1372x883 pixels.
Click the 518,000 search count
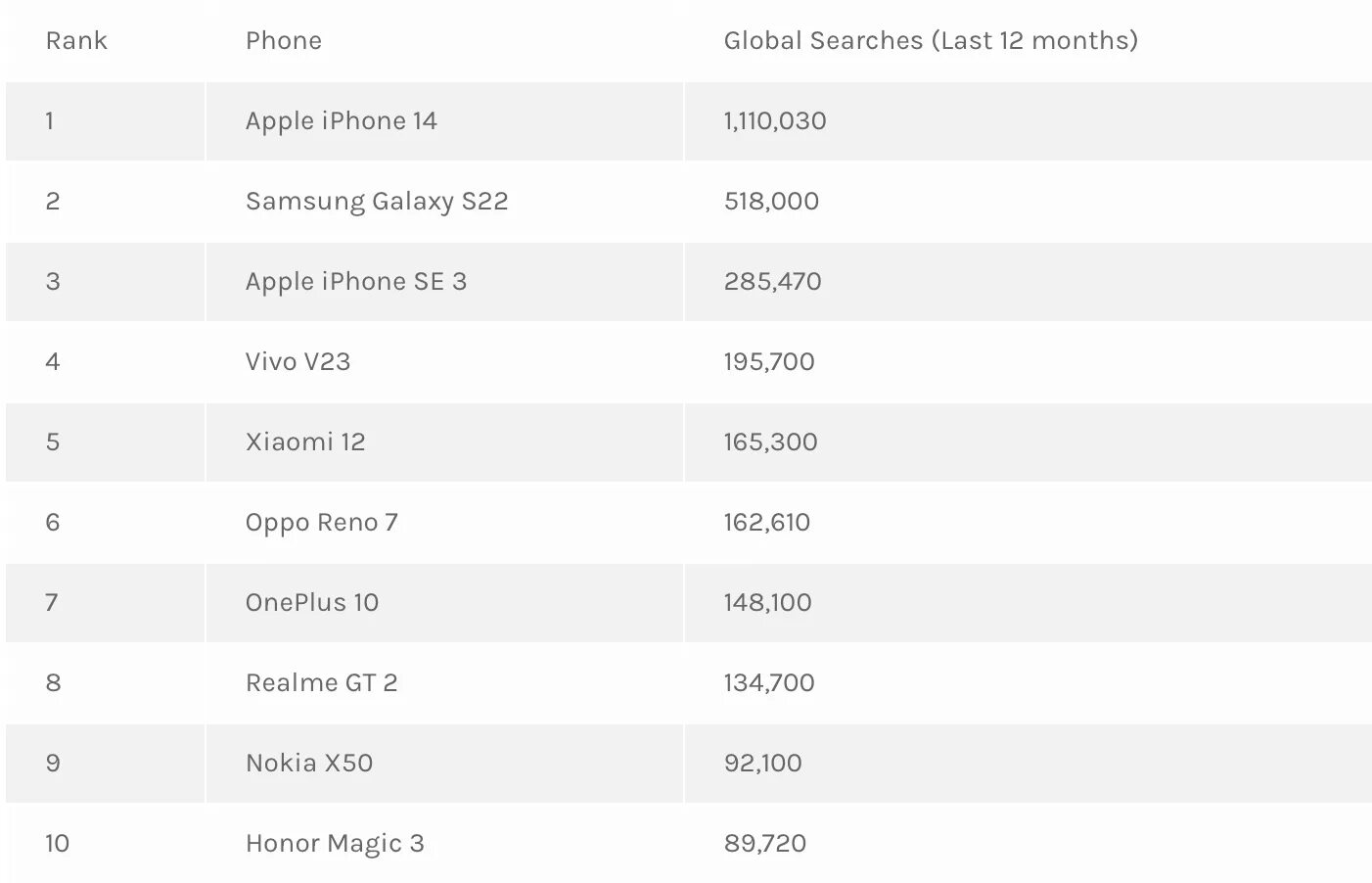pos(771,202)
